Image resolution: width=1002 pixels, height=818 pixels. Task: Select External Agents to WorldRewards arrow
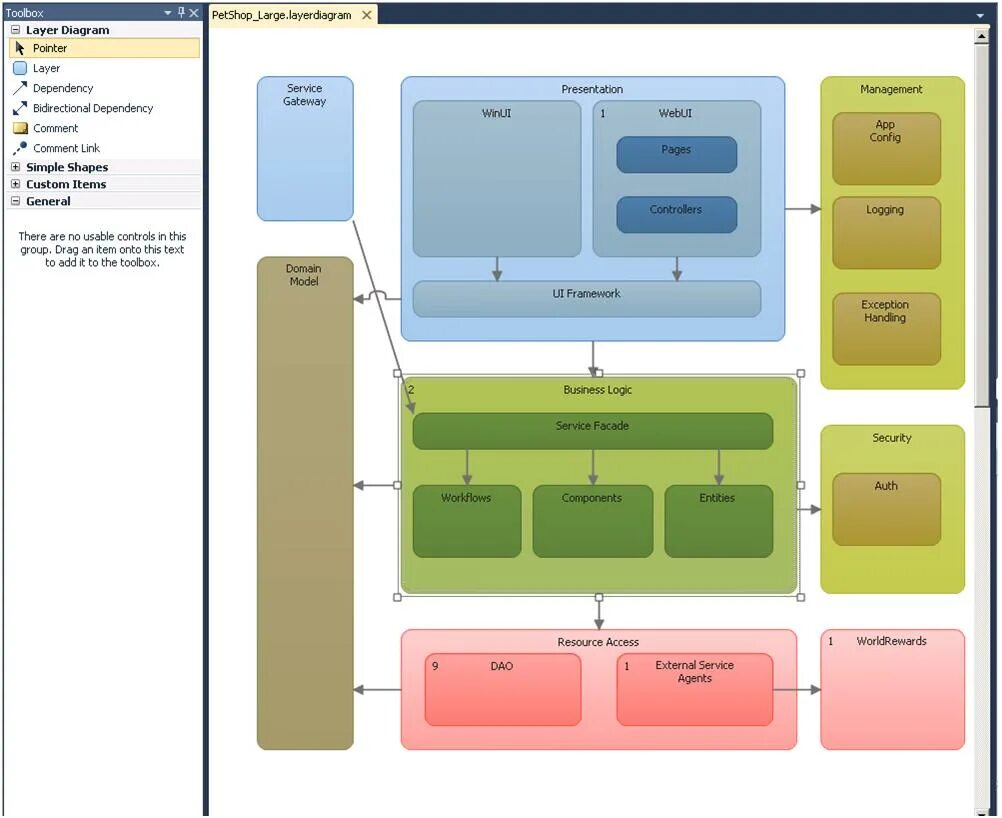(x=797, y=690)
